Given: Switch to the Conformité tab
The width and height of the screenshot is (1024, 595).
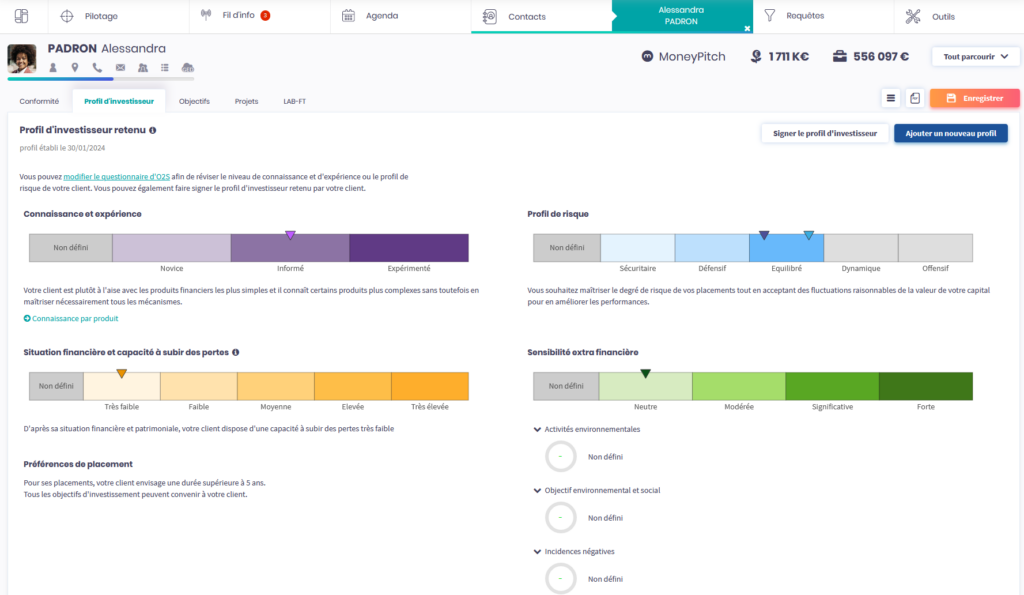Looking at the screenshot, I should click(x=39, y=101).
